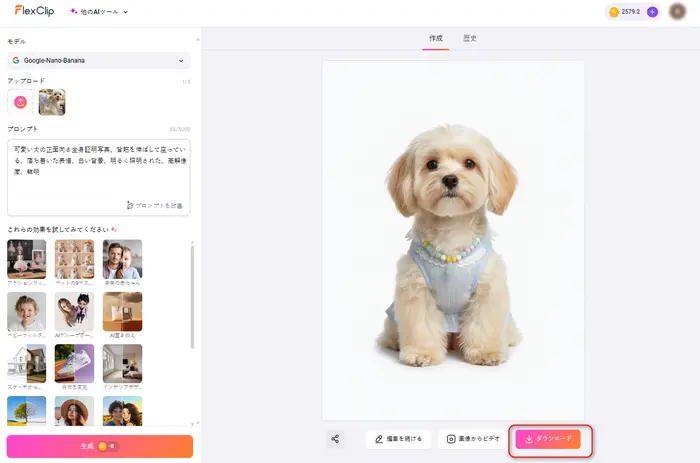Click the share icon button
The width and height of the screenshot is (700, 463).
[335, 439]
